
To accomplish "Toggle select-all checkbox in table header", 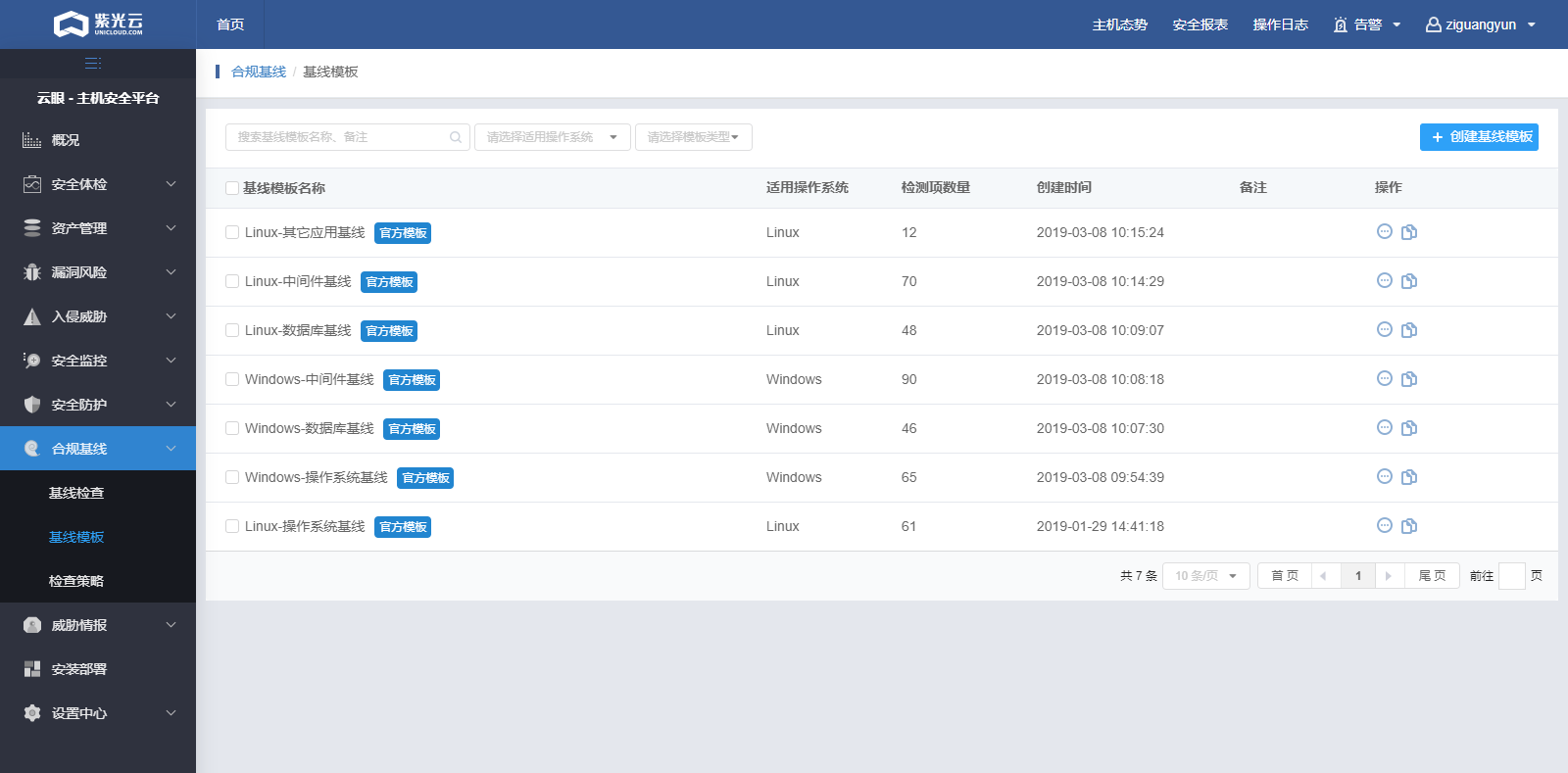I will click(232, 188).
